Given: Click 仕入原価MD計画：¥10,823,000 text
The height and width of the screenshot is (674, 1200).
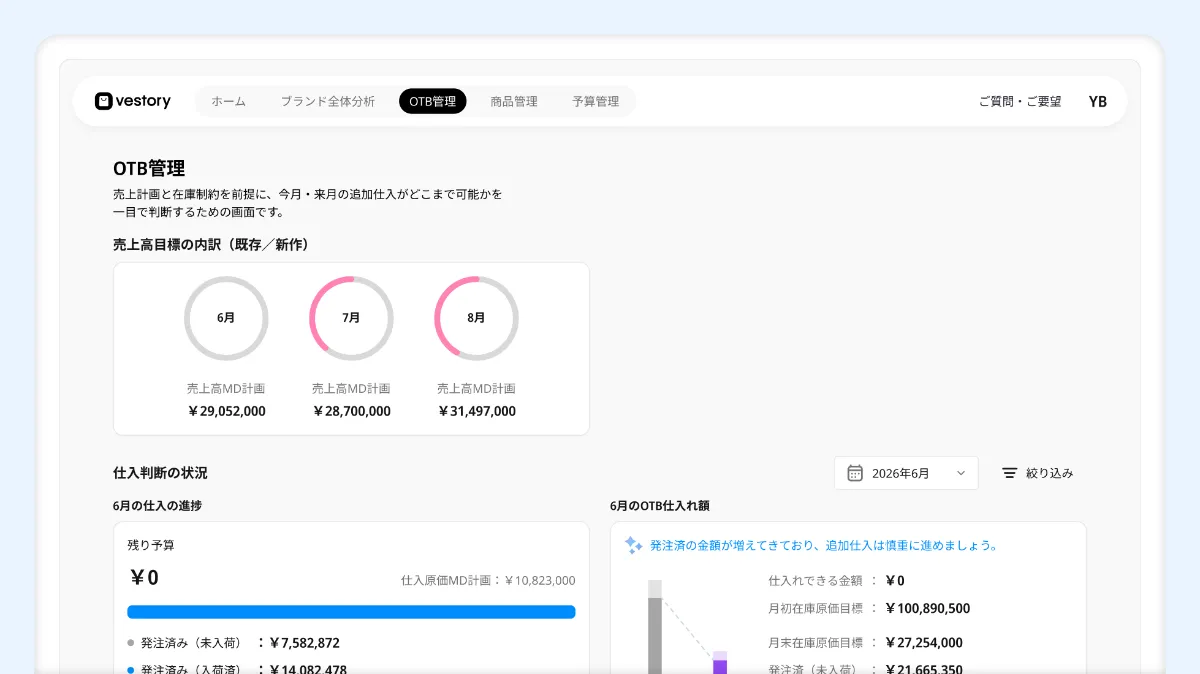Looking at the screenshot, I should click(488, 580).
